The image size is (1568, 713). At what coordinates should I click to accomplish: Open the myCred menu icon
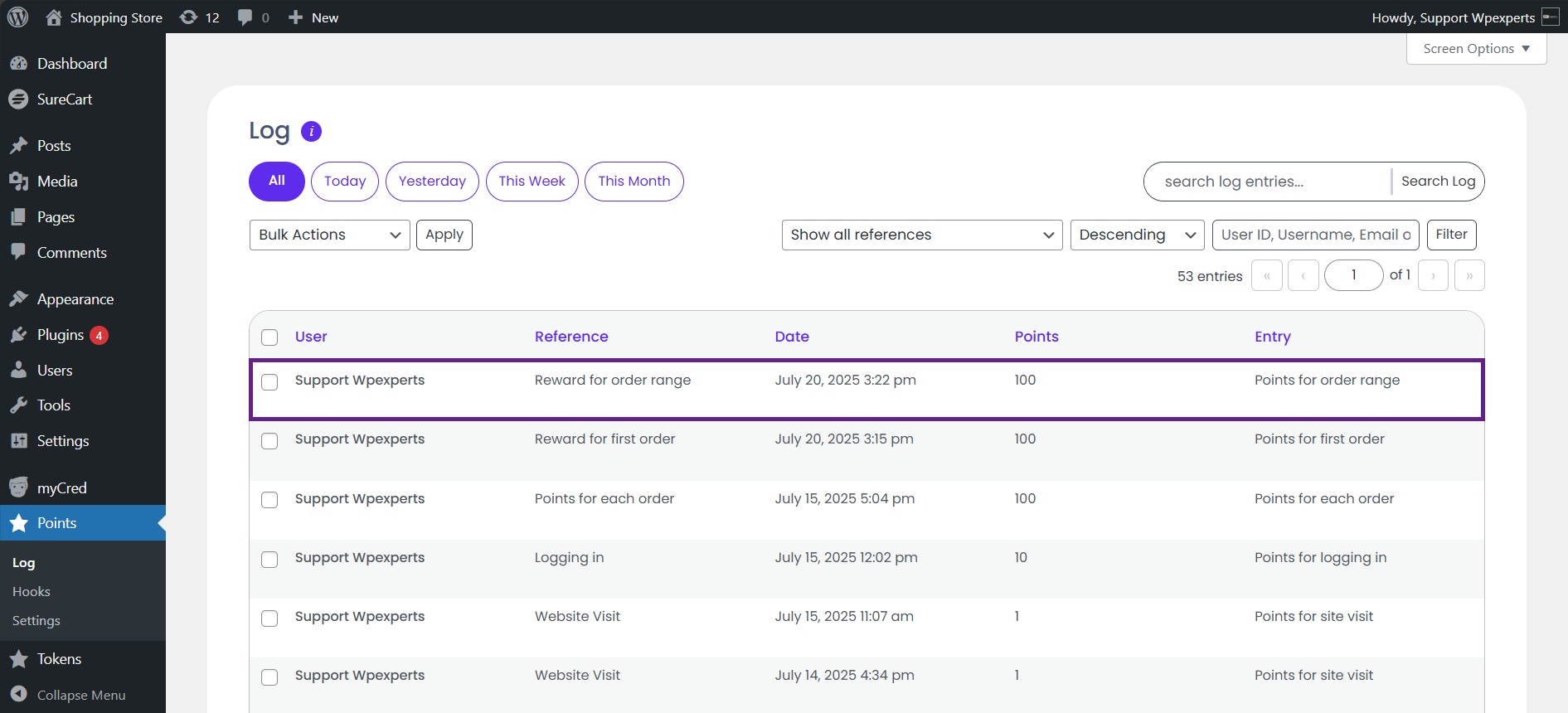click(18, 487)
